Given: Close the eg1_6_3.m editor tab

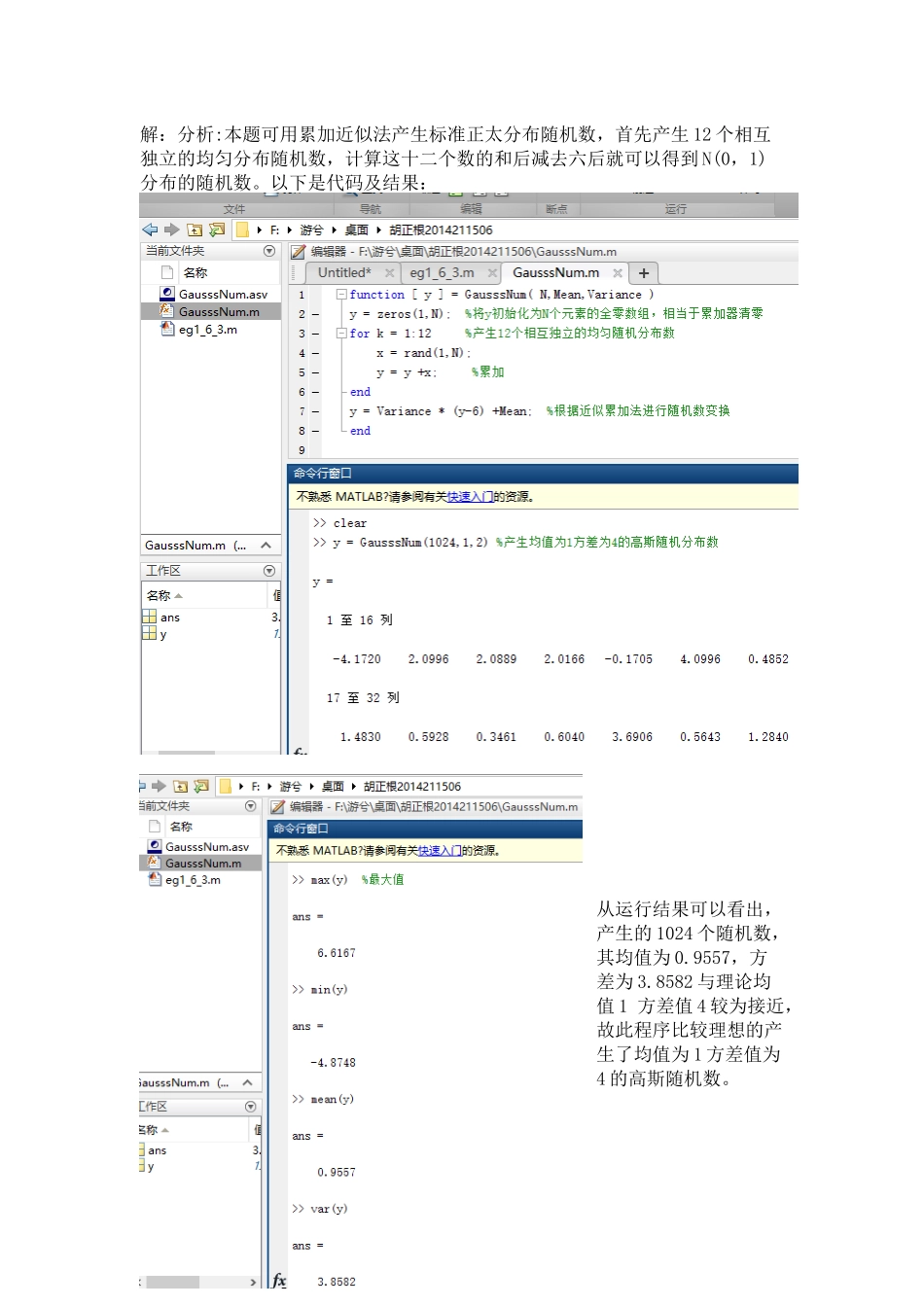Looking at the screenshot, I should [492, 273].
